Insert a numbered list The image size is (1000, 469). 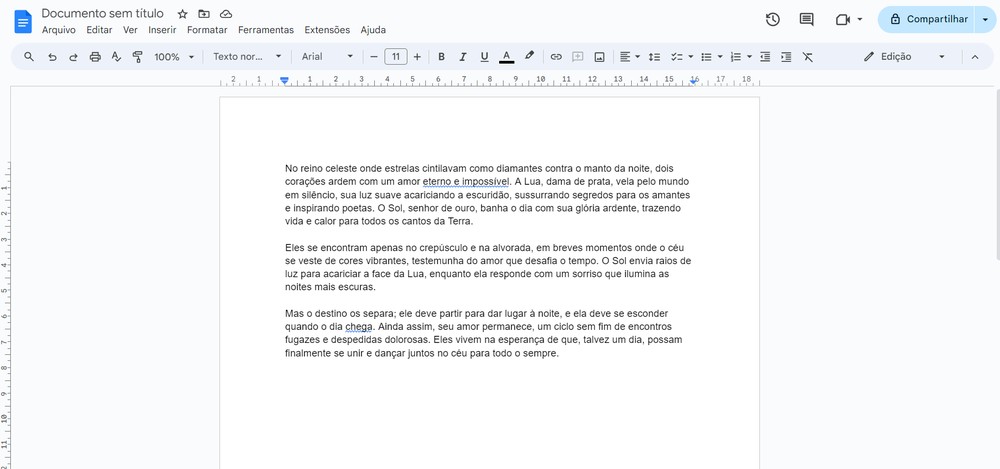click(735, 57)
